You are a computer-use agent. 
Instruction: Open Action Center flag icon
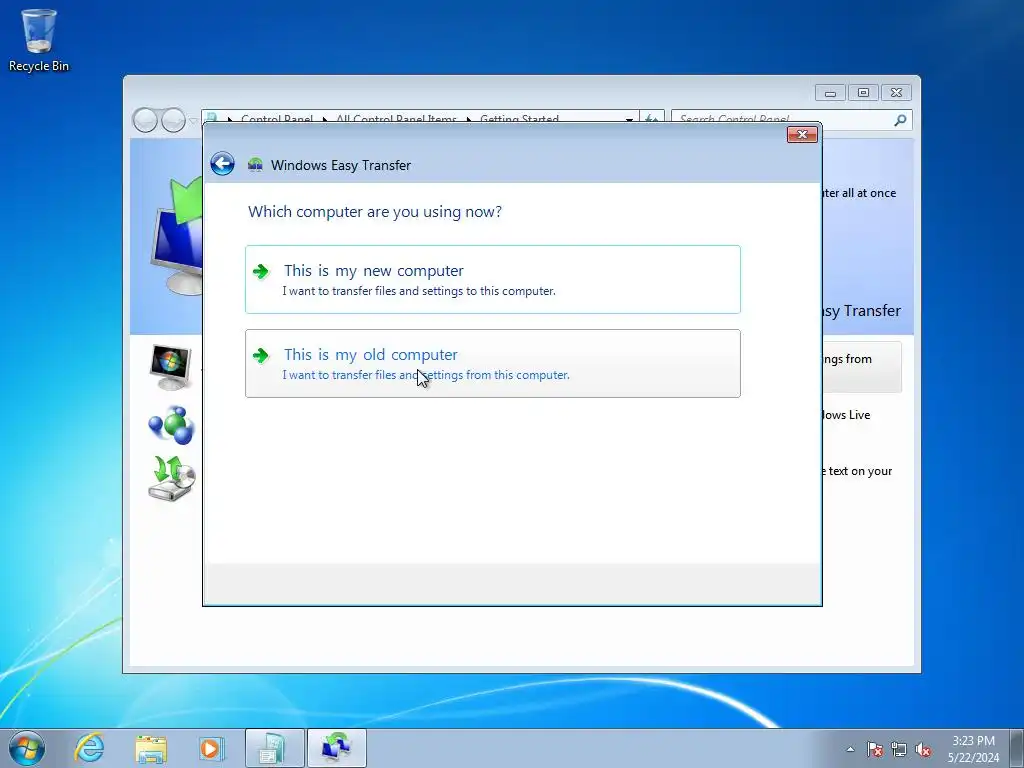pos(874,749)
